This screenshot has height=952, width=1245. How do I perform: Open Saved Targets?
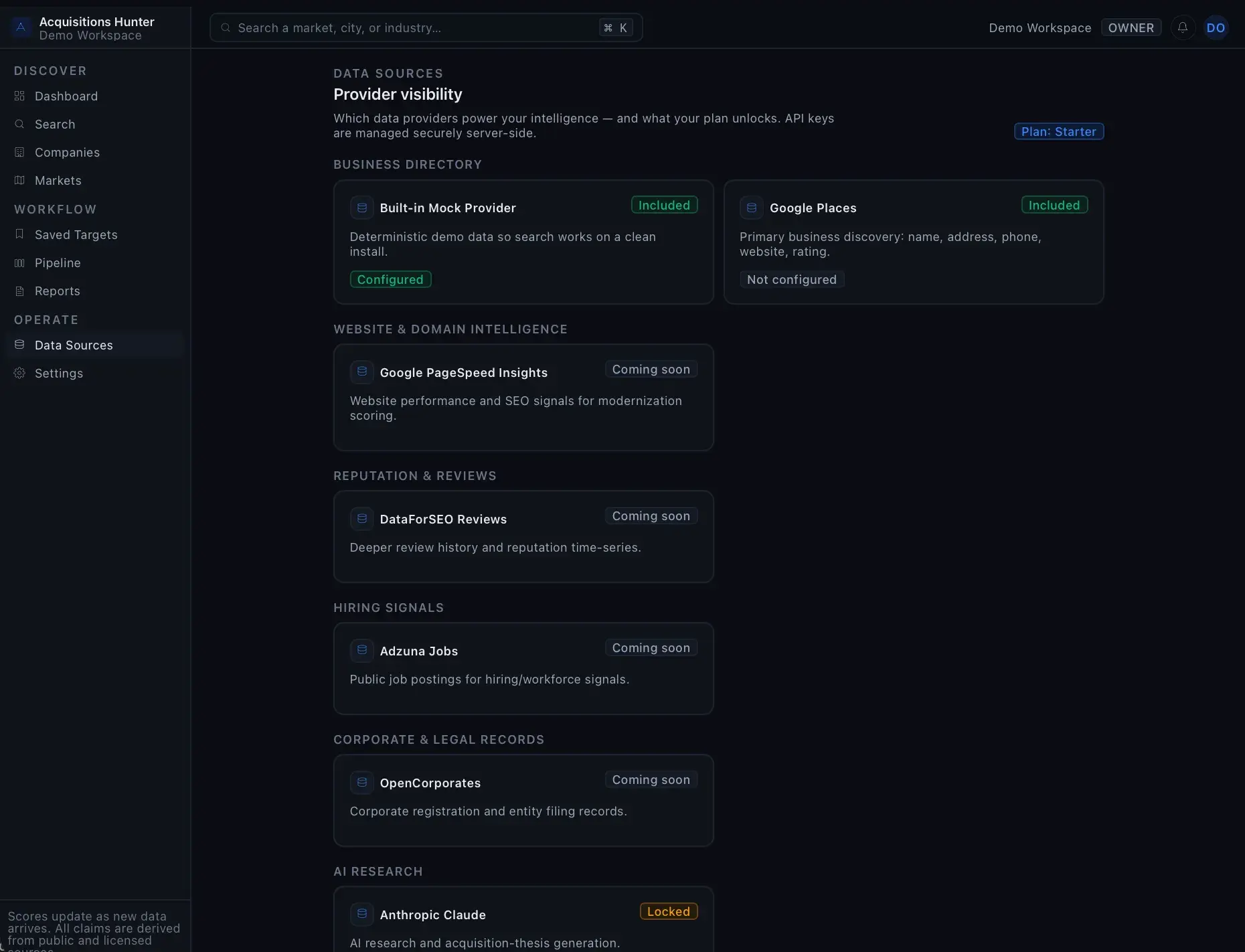(x=95, y=234)
